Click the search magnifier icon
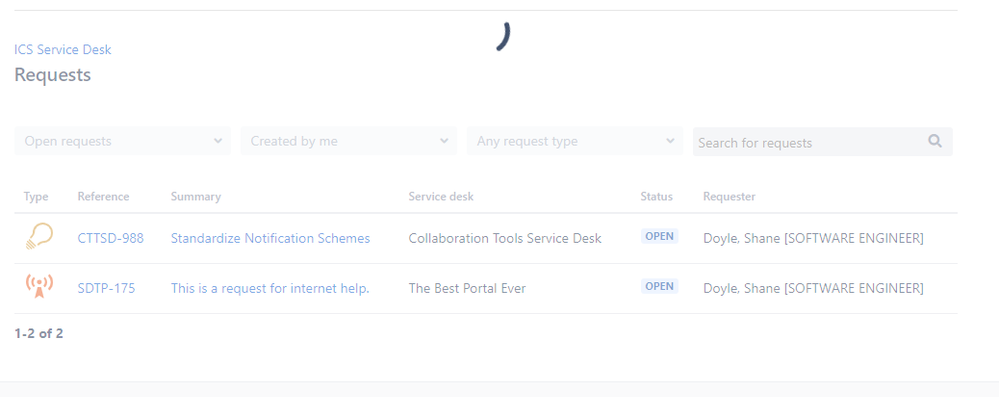The image size is (999, 397). click(935, 141)
